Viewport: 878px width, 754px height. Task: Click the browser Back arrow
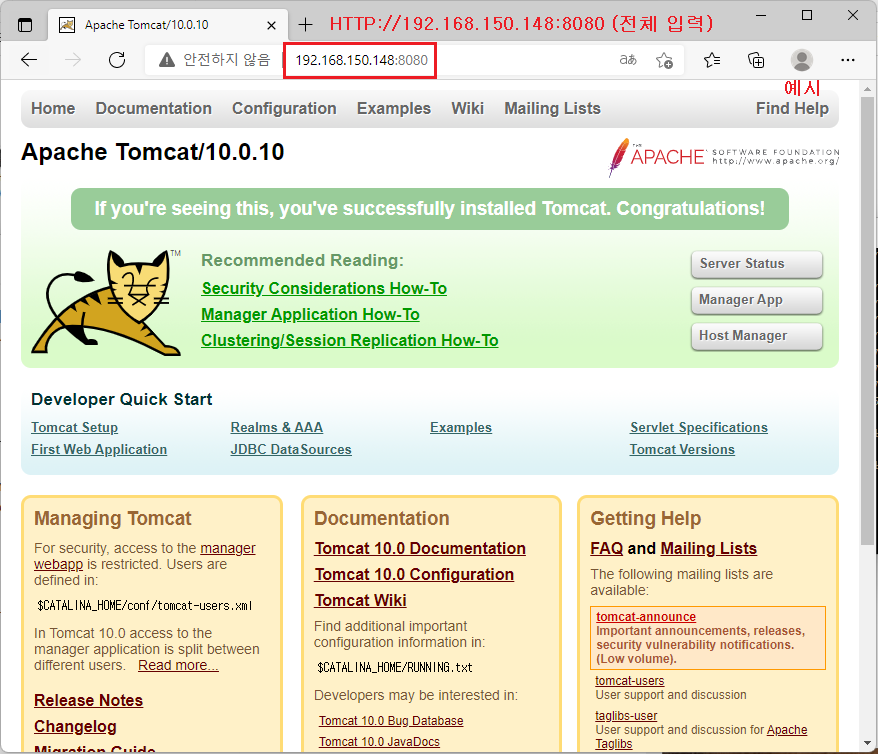(29, 60)
